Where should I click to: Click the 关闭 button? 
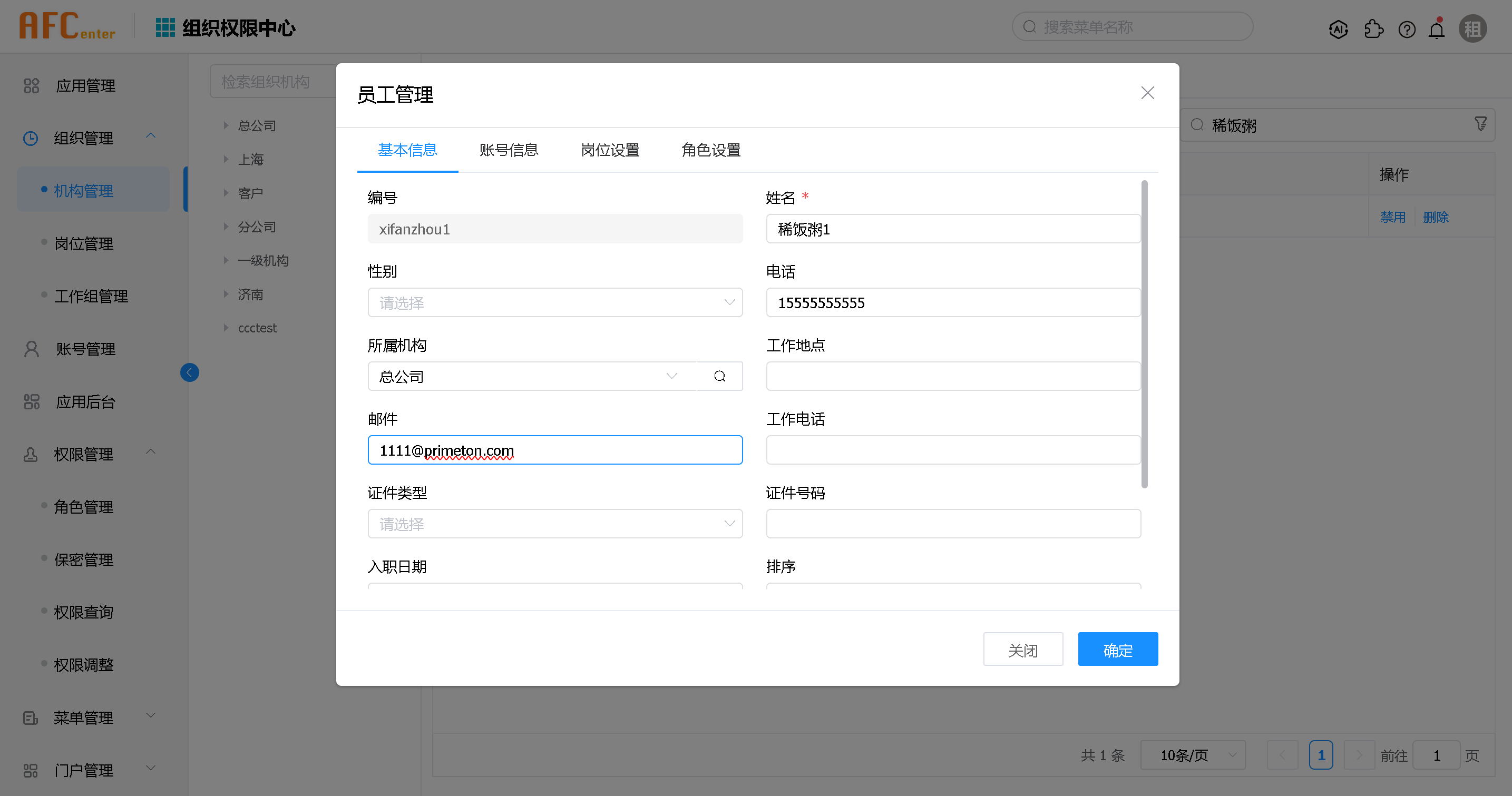pyautogui.click(x=1022, y=650)
